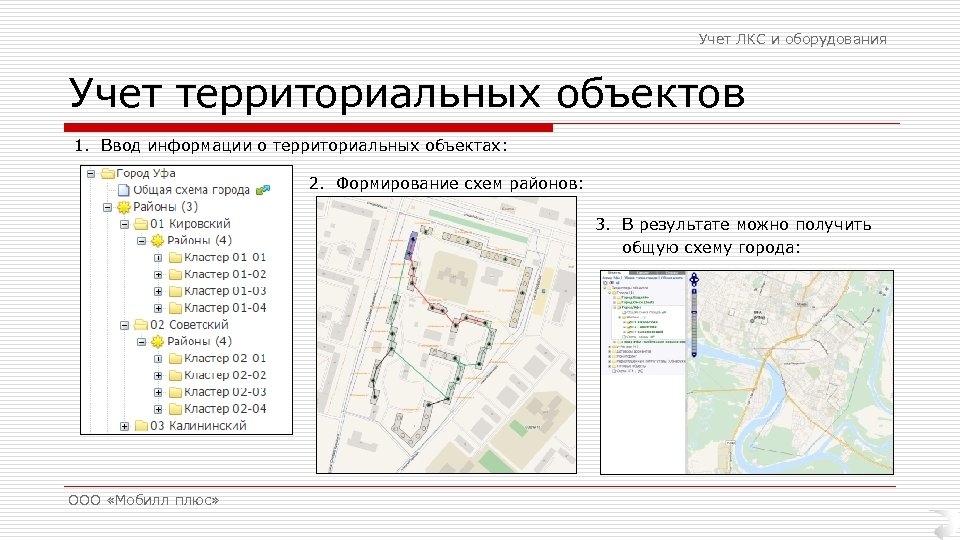This screenshot has width=960, height=540.
Task: Select the 01 Кировский label
Action: click(x=190, y=224)
